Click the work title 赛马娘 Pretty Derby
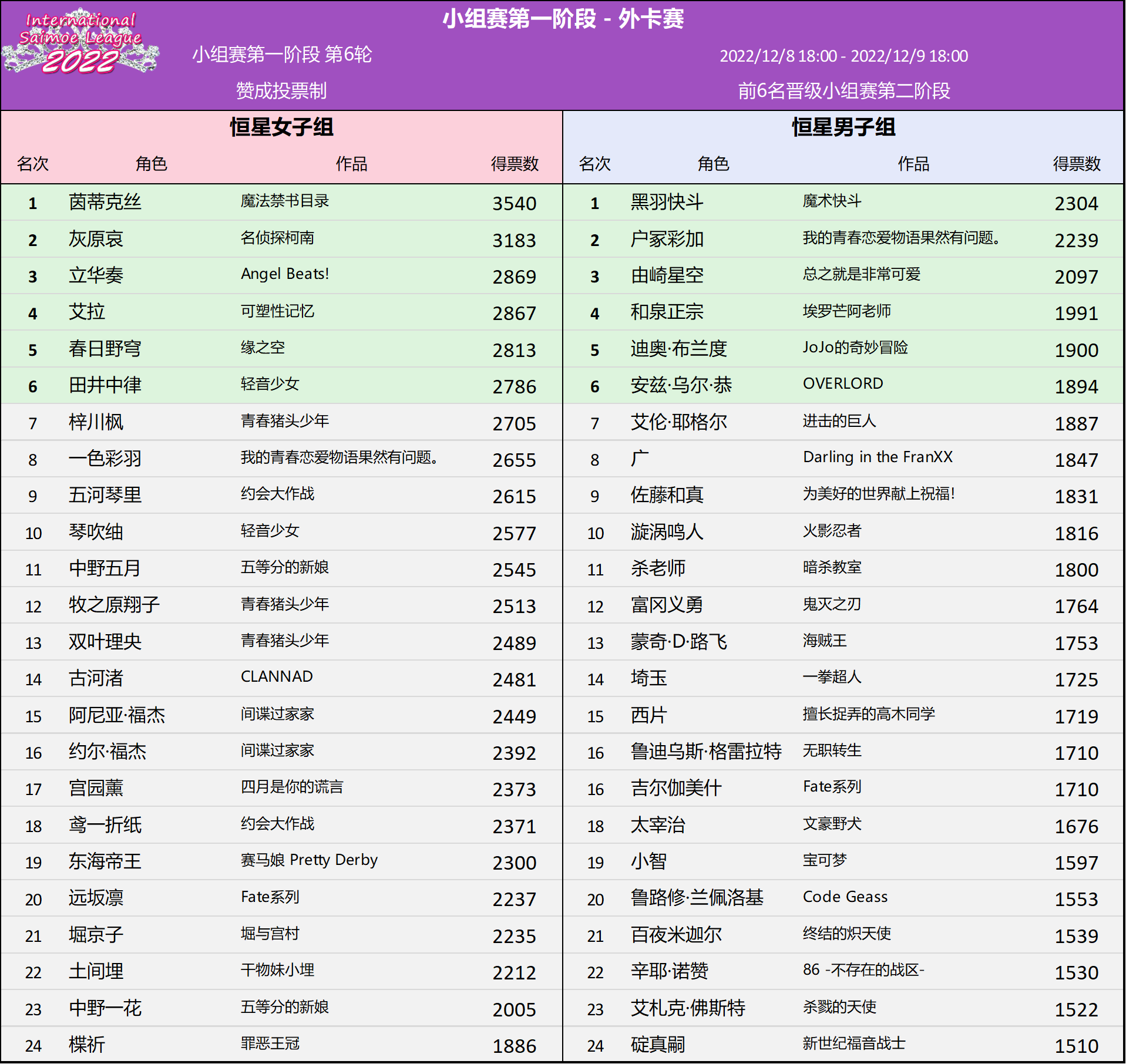The width and height of the screenshot is (1126, 1064). click(x=309, y=861)
